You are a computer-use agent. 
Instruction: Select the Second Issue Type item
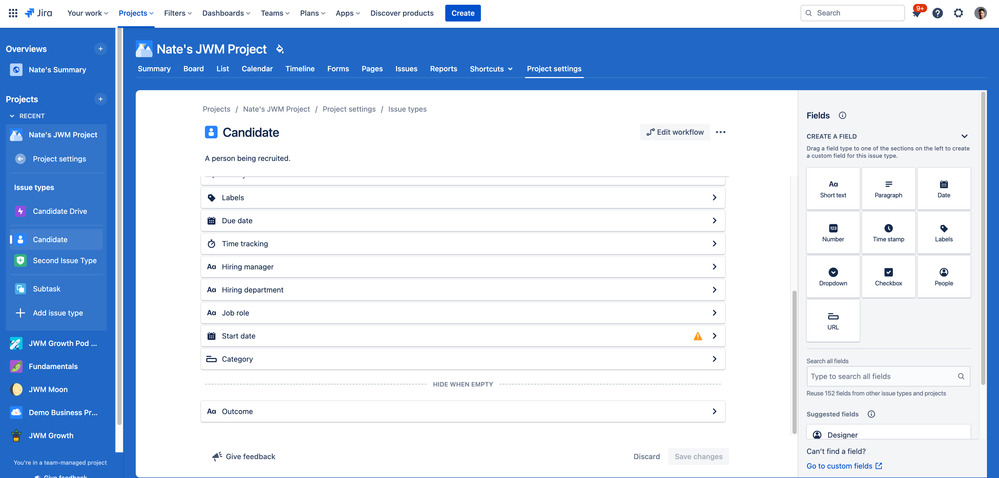(56, 261)
